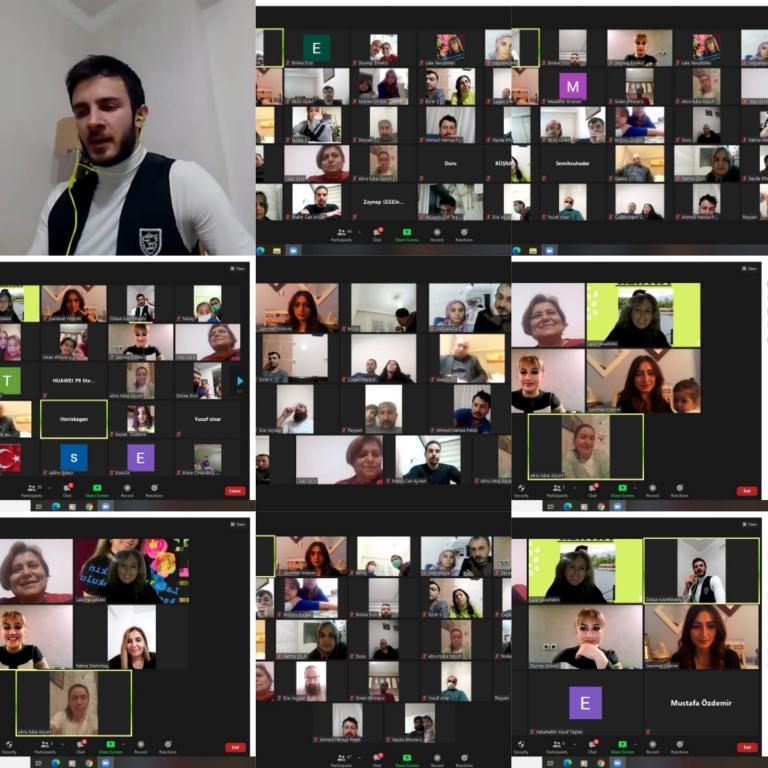The height and width of the screenshot is (768, 768).
Task: Open Reactions in the toolbar with Leave
Action: coord(154,490)
